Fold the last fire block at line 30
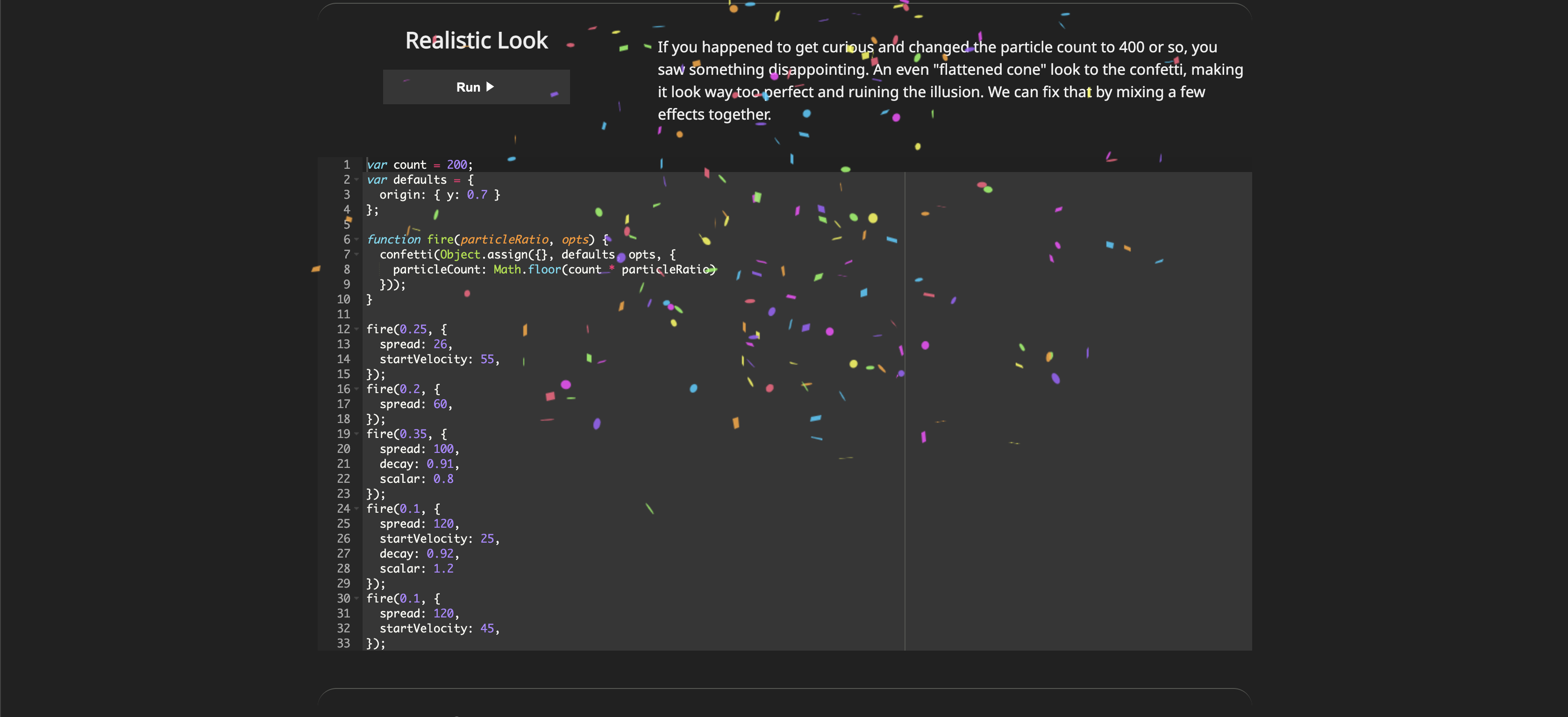 (356, 598)
